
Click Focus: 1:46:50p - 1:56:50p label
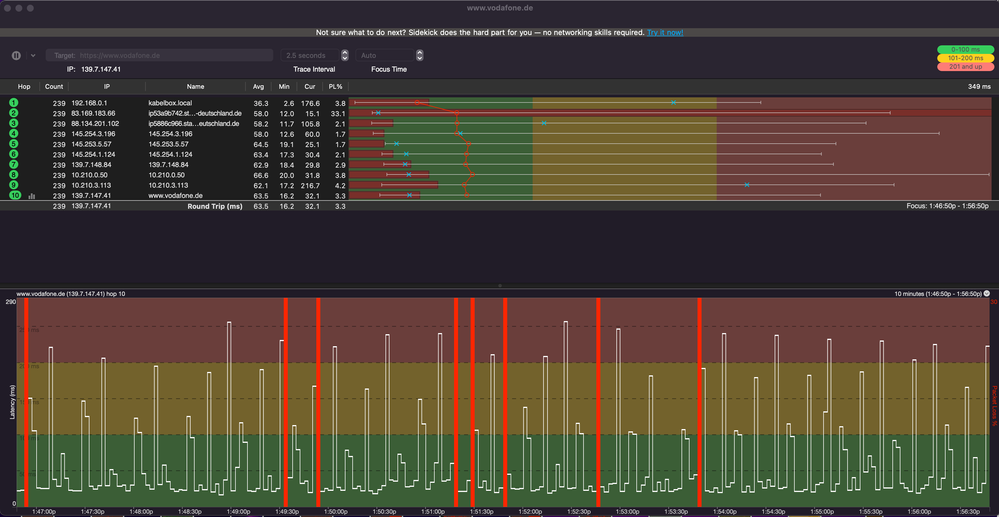pos(947,207)
